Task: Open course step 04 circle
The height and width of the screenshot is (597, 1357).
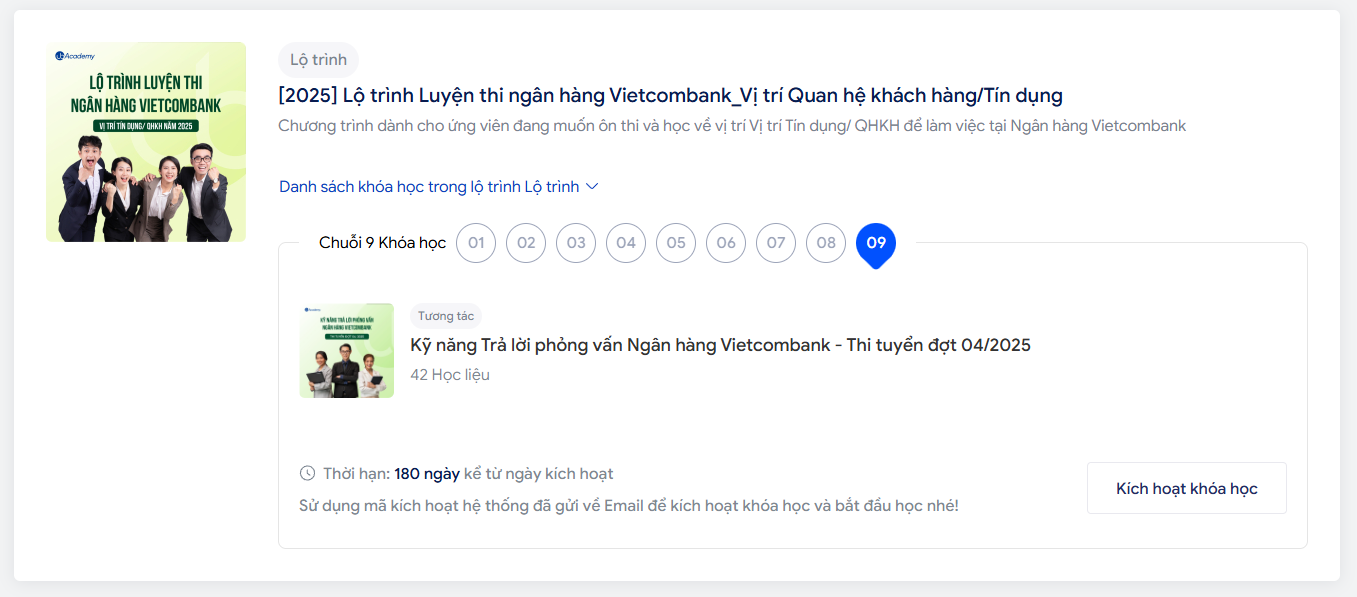Action: pyautogui.click(x=626, y=243)
